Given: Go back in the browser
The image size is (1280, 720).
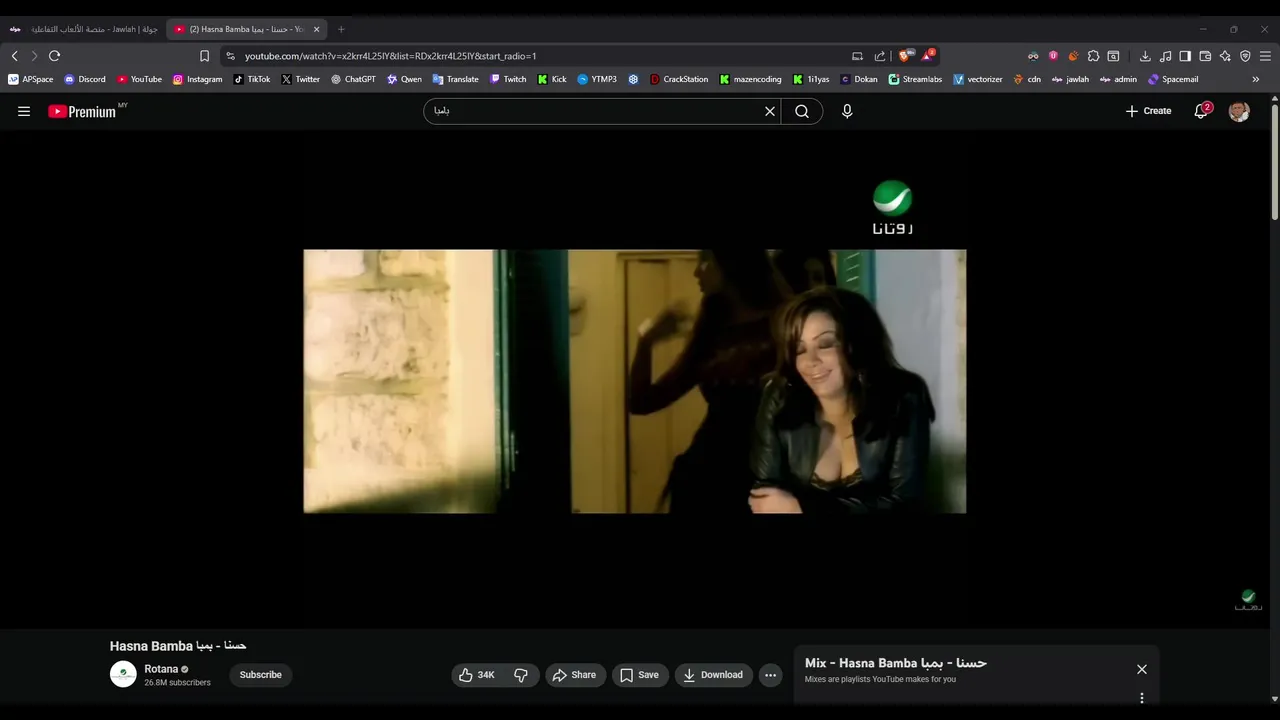Looking at the screenshot, I should pyautogui.click(x=14, y=56).
